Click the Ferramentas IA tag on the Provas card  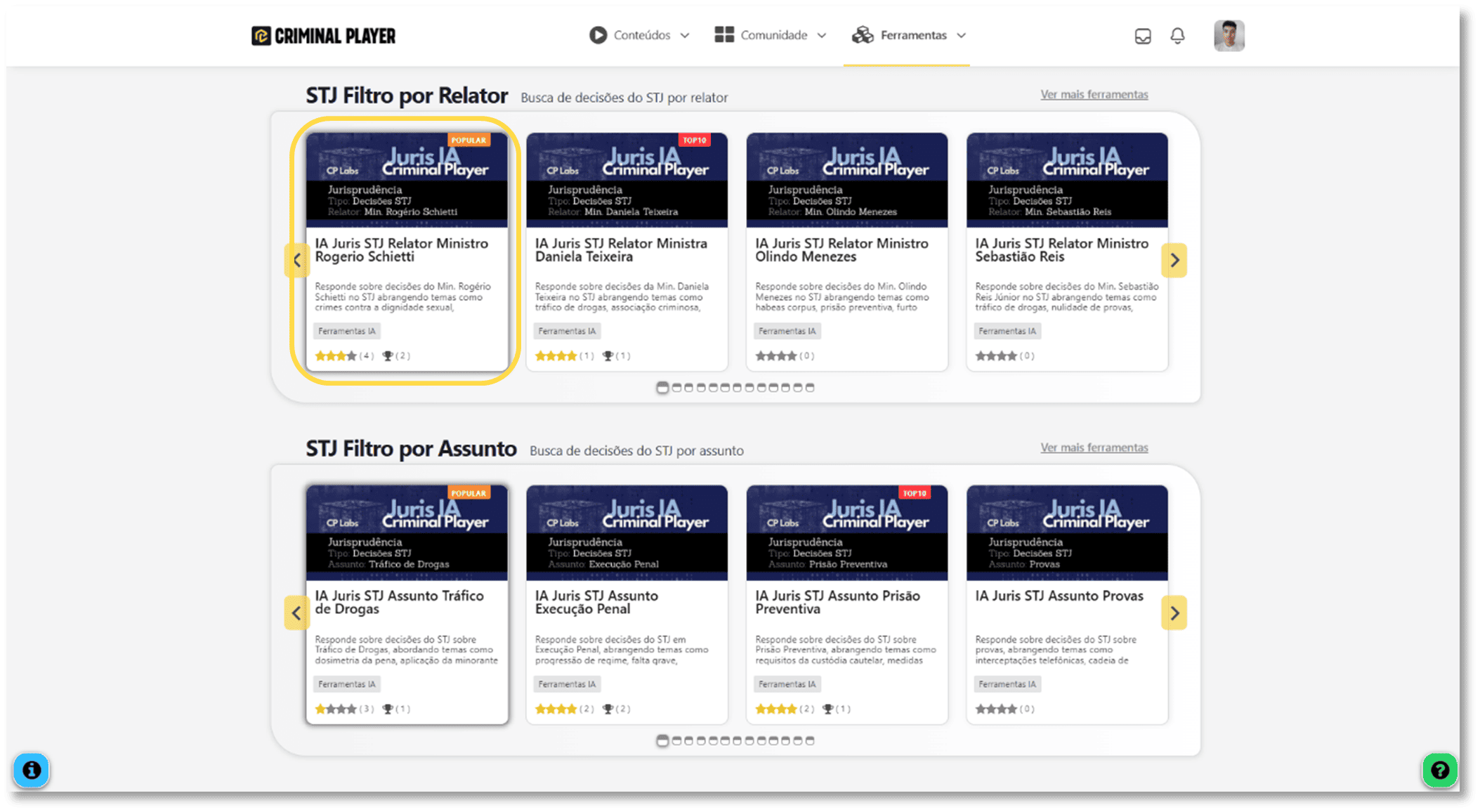click(1007, 683)
